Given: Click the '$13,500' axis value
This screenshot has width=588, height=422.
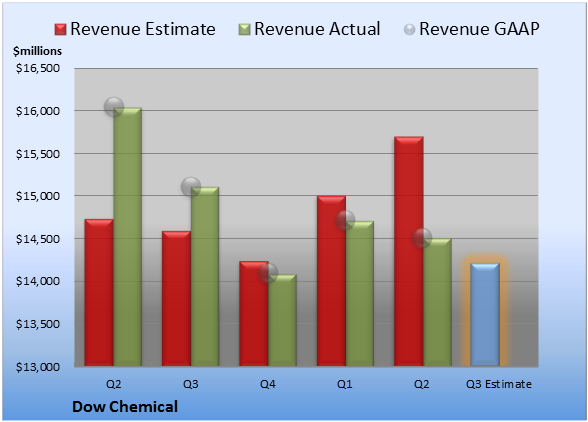Looking at the screenshot, I should coord(38,324).
